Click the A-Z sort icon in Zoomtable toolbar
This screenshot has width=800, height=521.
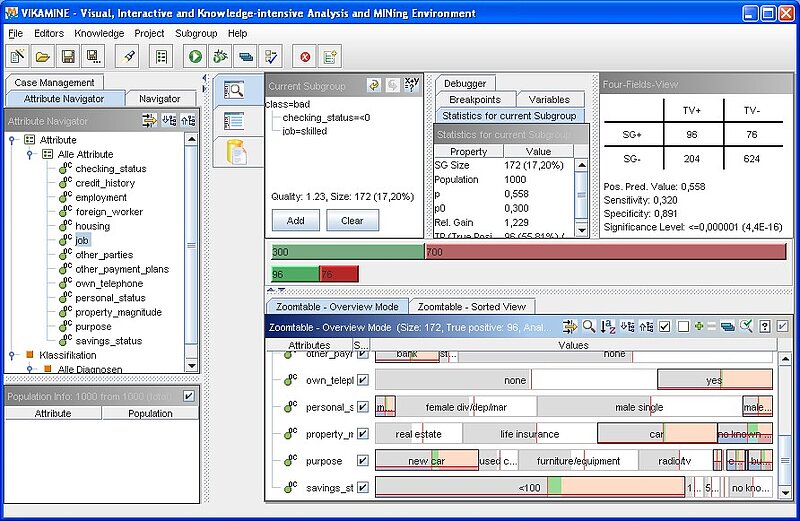click(x=608, y=326)
